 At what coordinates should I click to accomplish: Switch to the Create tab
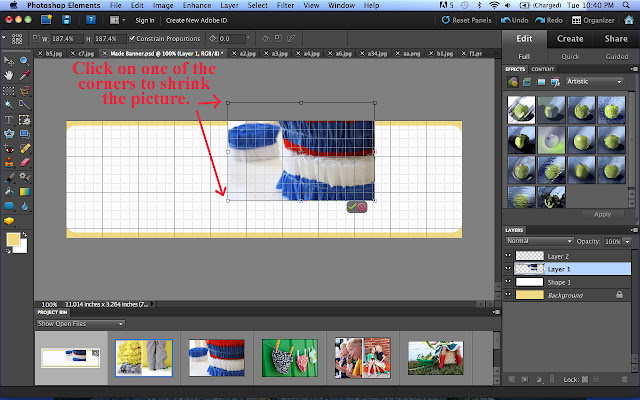[x=570, y=38]
